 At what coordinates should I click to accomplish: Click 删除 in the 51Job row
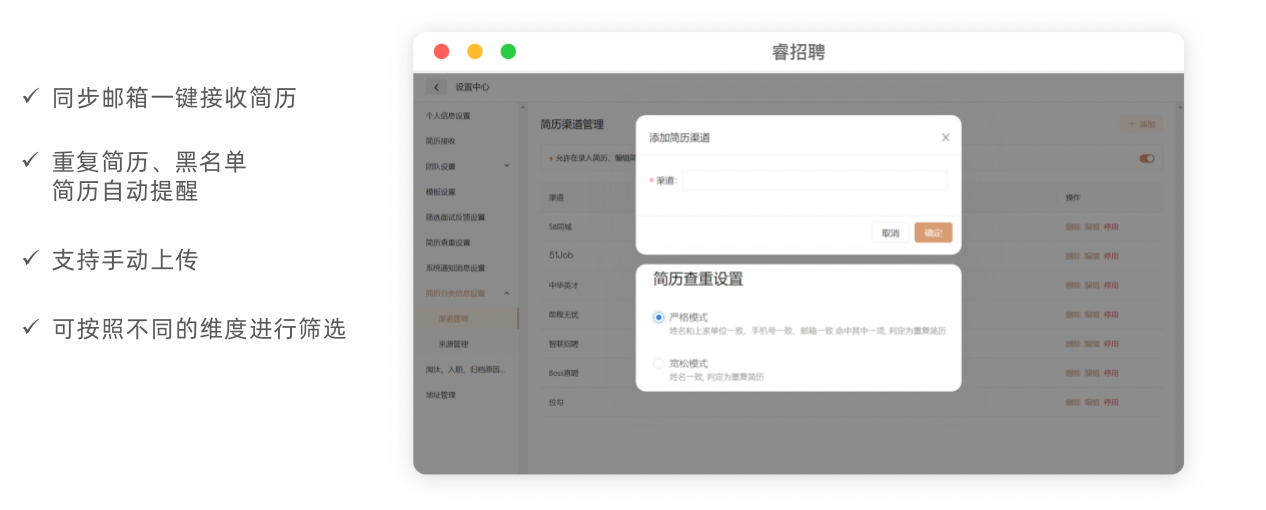1073,256
